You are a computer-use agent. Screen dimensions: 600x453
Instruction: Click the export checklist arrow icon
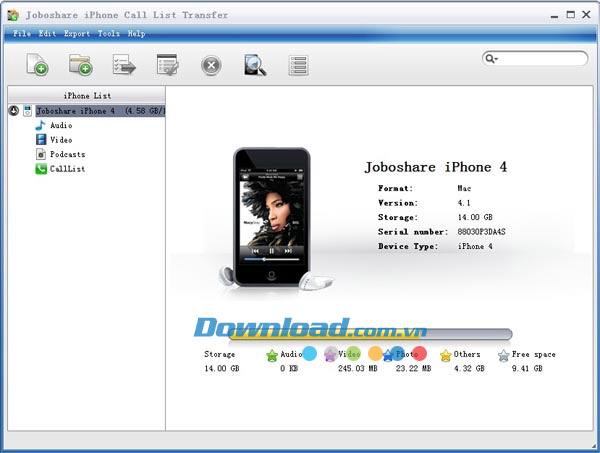pyautogui.click(x=124, y=65)
